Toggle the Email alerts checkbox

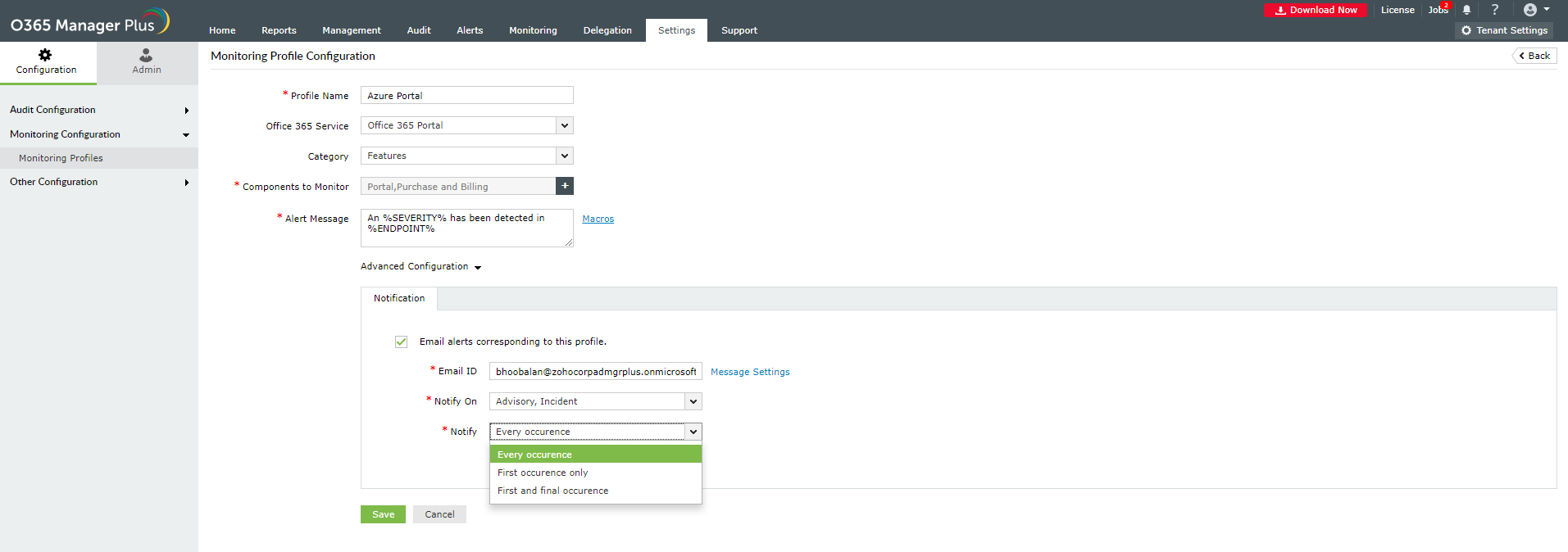click(x=401, y=342)
